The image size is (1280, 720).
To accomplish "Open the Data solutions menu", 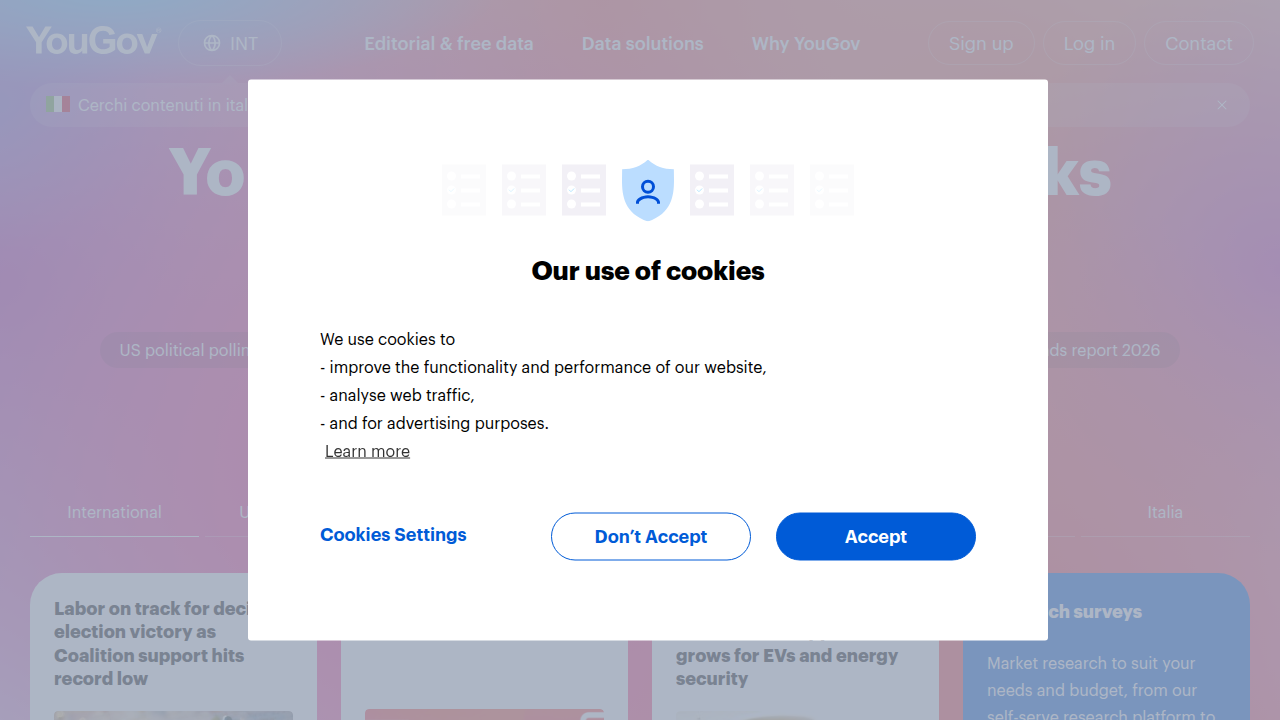I will pos(643,44).
